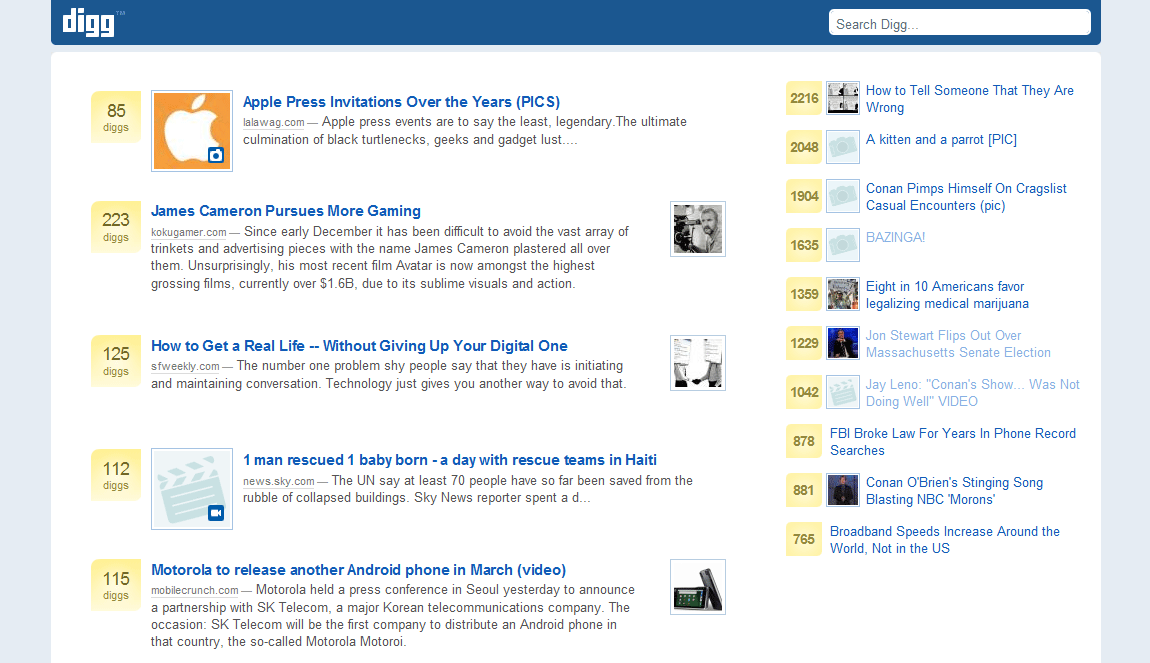1150x663 pixels.
Task: Open the orange Apple logo thumbnail
Action: [x=191, y=131]
